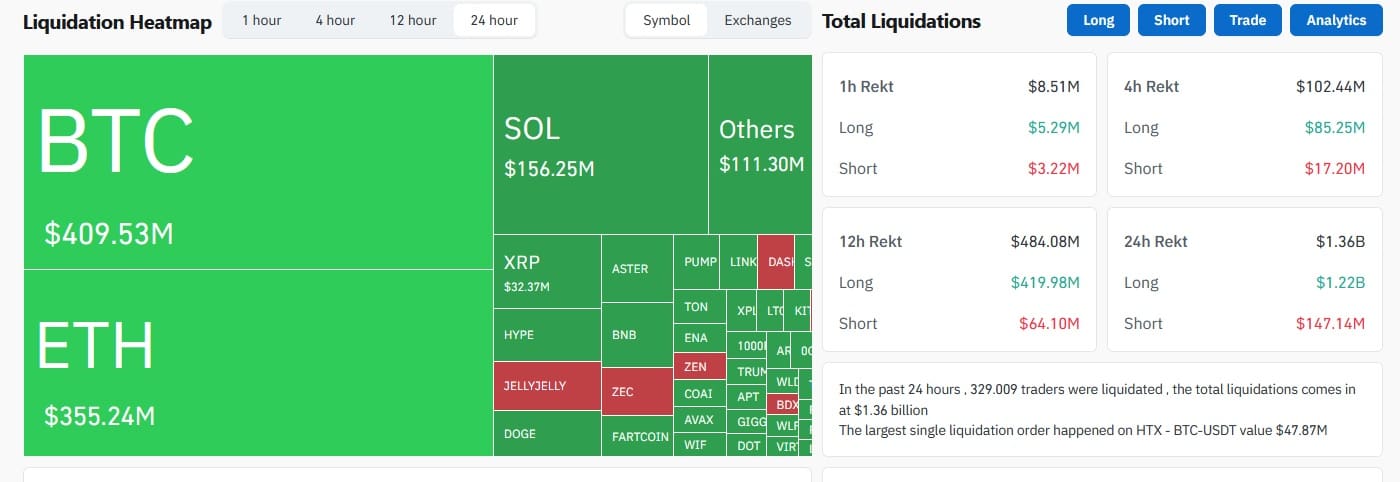Click the blue Short button
The image size is (1400, 482).
coord(1171,20)
